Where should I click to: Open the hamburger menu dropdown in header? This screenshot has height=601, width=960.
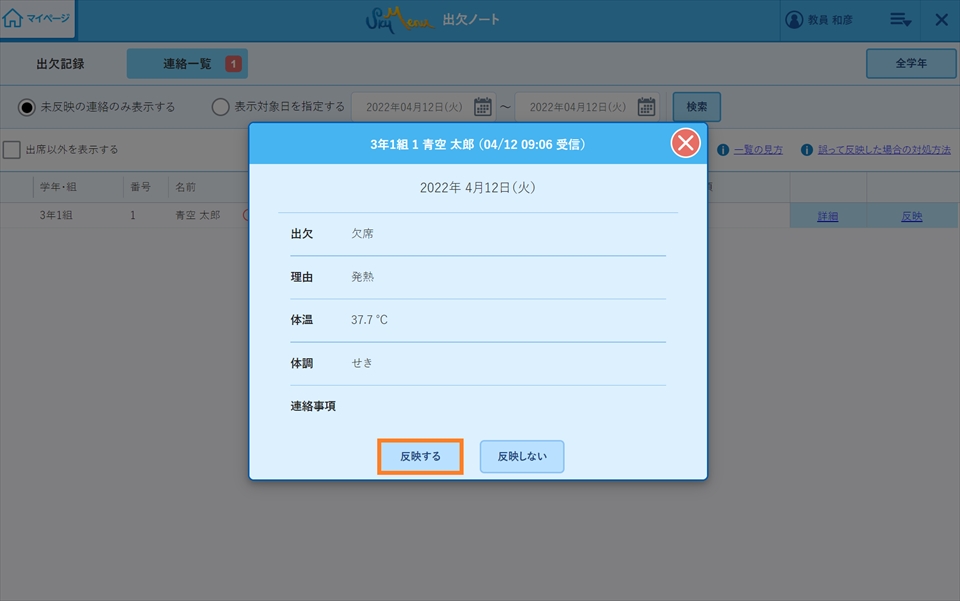point(900,20)
